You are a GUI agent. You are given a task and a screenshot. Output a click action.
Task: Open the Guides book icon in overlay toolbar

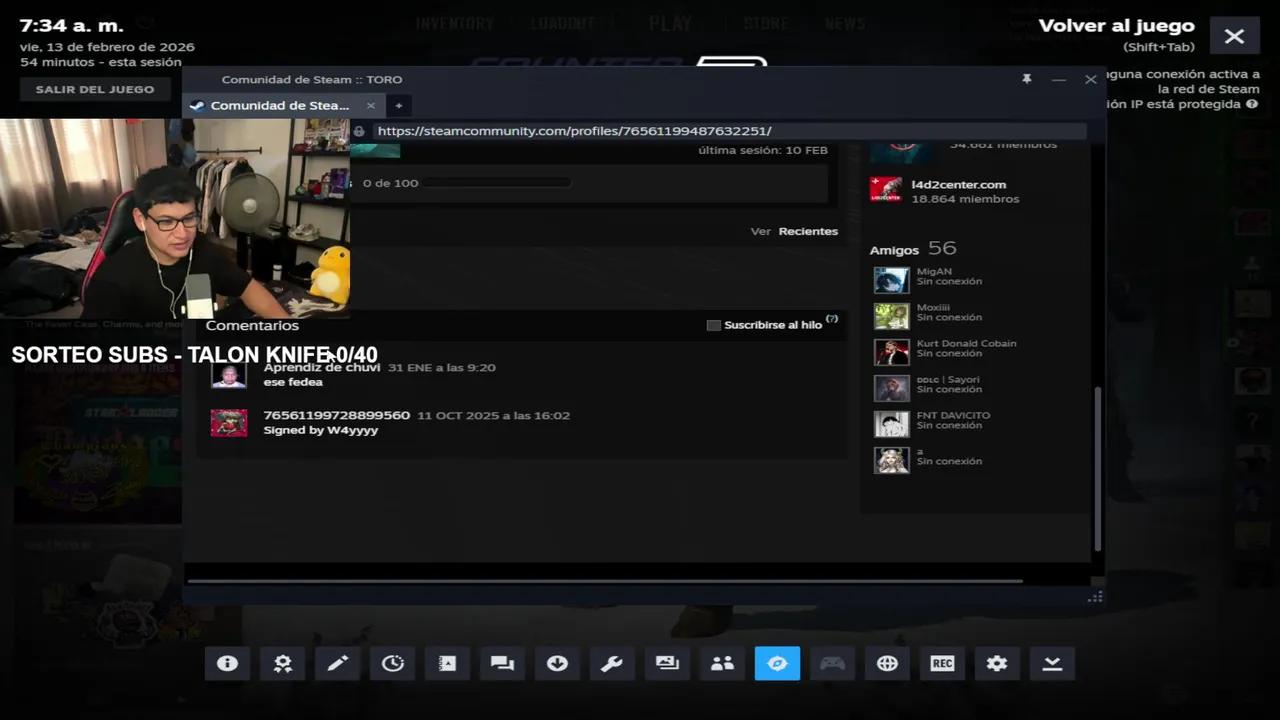[448, 663]
